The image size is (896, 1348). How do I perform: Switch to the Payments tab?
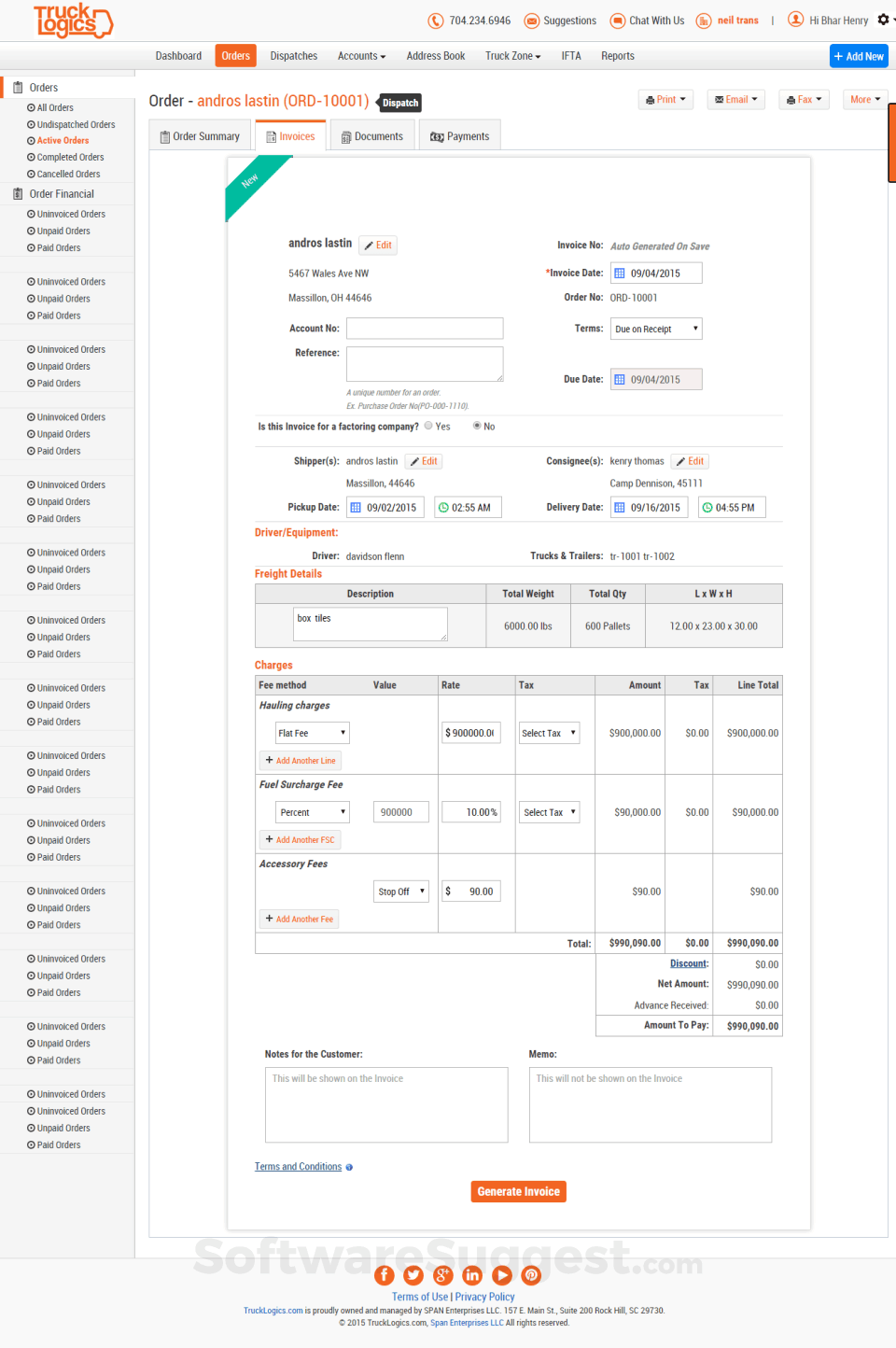point(460,136)
